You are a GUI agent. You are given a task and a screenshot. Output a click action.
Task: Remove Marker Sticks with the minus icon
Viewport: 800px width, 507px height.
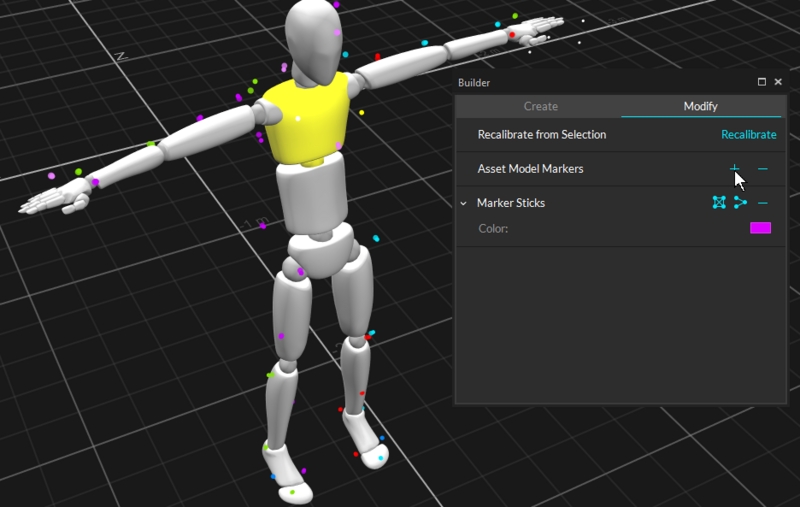(762, 203)
